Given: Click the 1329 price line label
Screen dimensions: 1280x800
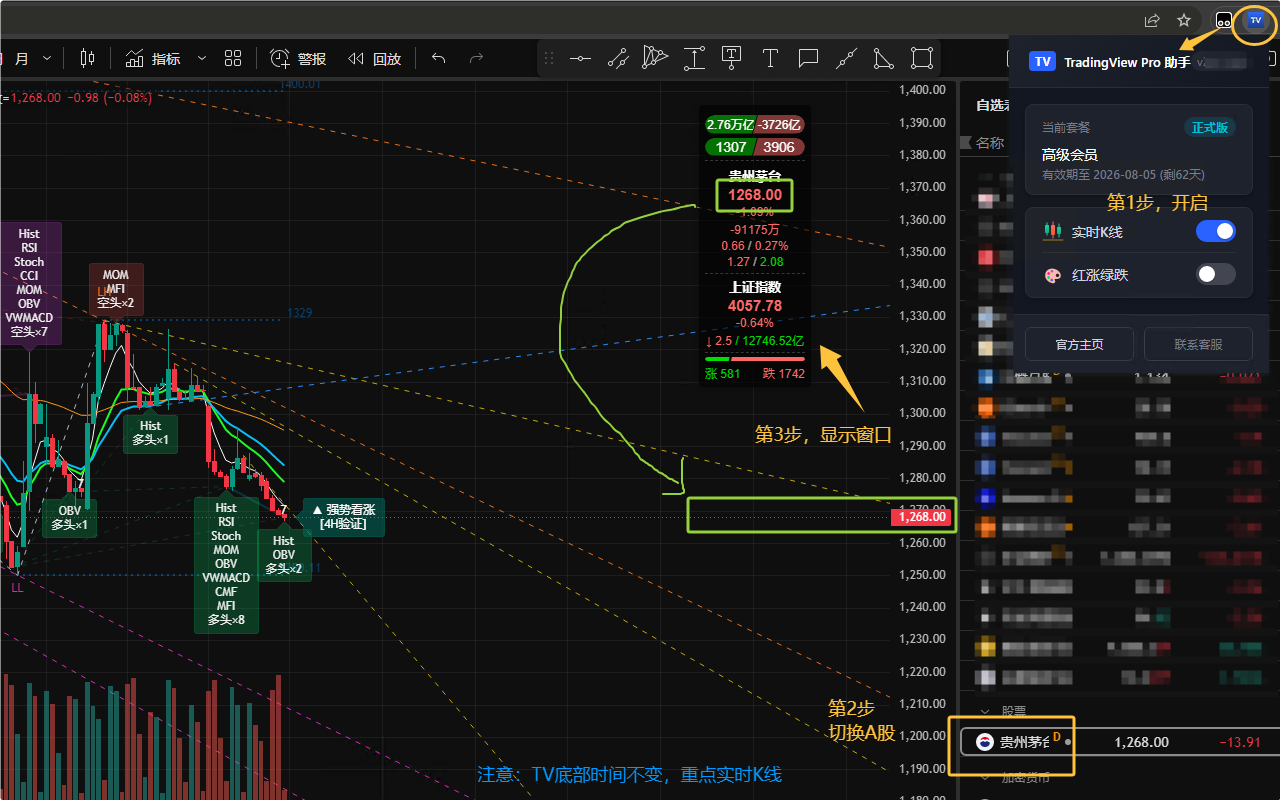Looking at the screenshot, I should 301,313.
